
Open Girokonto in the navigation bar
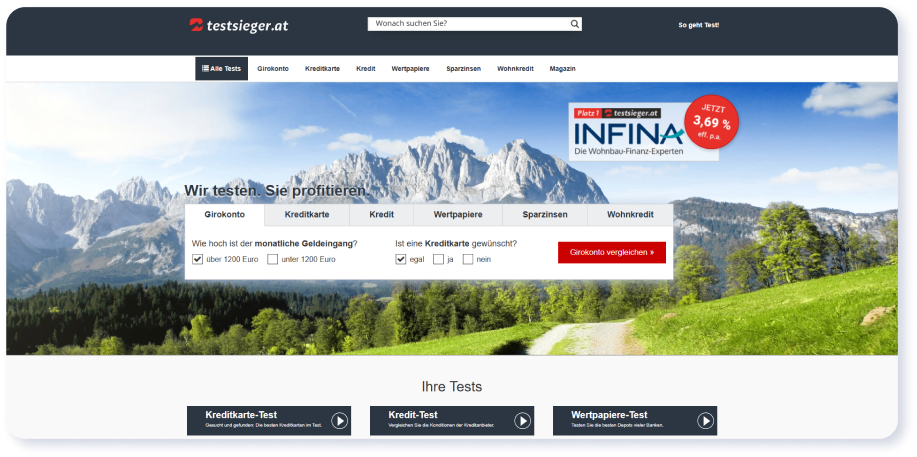tap(273, 68)
